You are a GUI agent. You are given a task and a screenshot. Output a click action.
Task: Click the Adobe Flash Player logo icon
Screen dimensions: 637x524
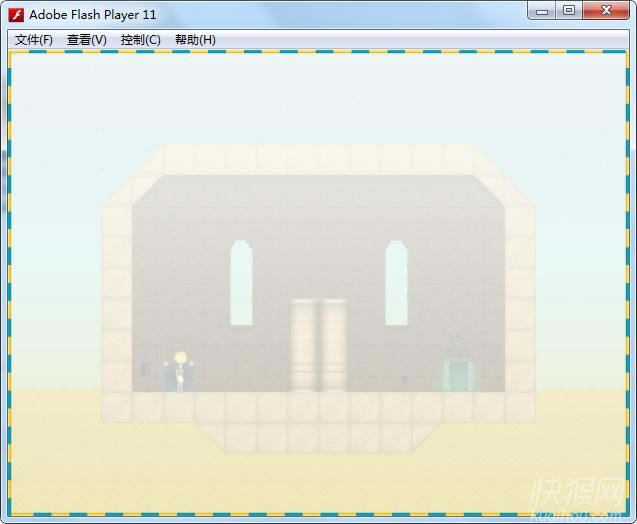[16, 14]
